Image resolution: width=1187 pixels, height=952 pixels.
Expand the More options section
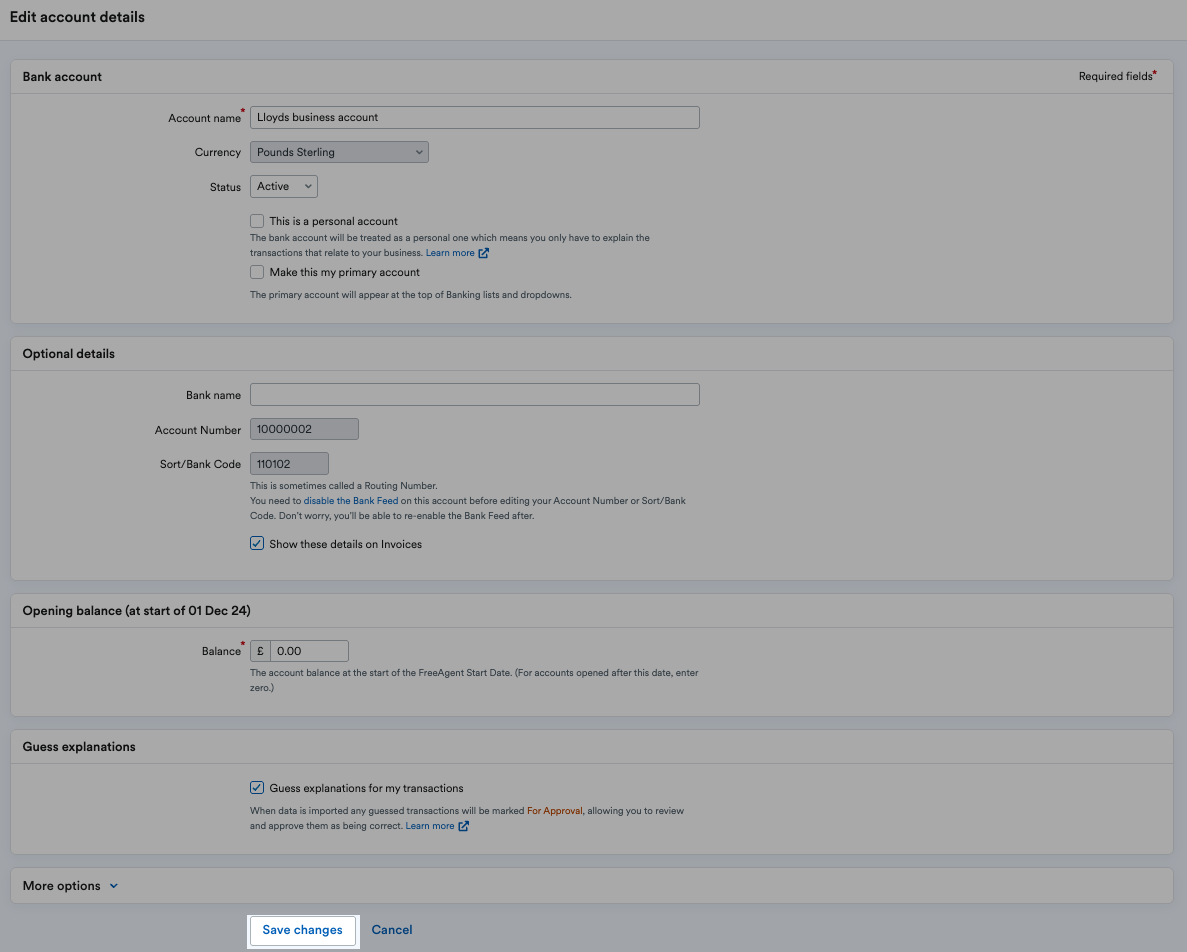(x=70, y=885)
